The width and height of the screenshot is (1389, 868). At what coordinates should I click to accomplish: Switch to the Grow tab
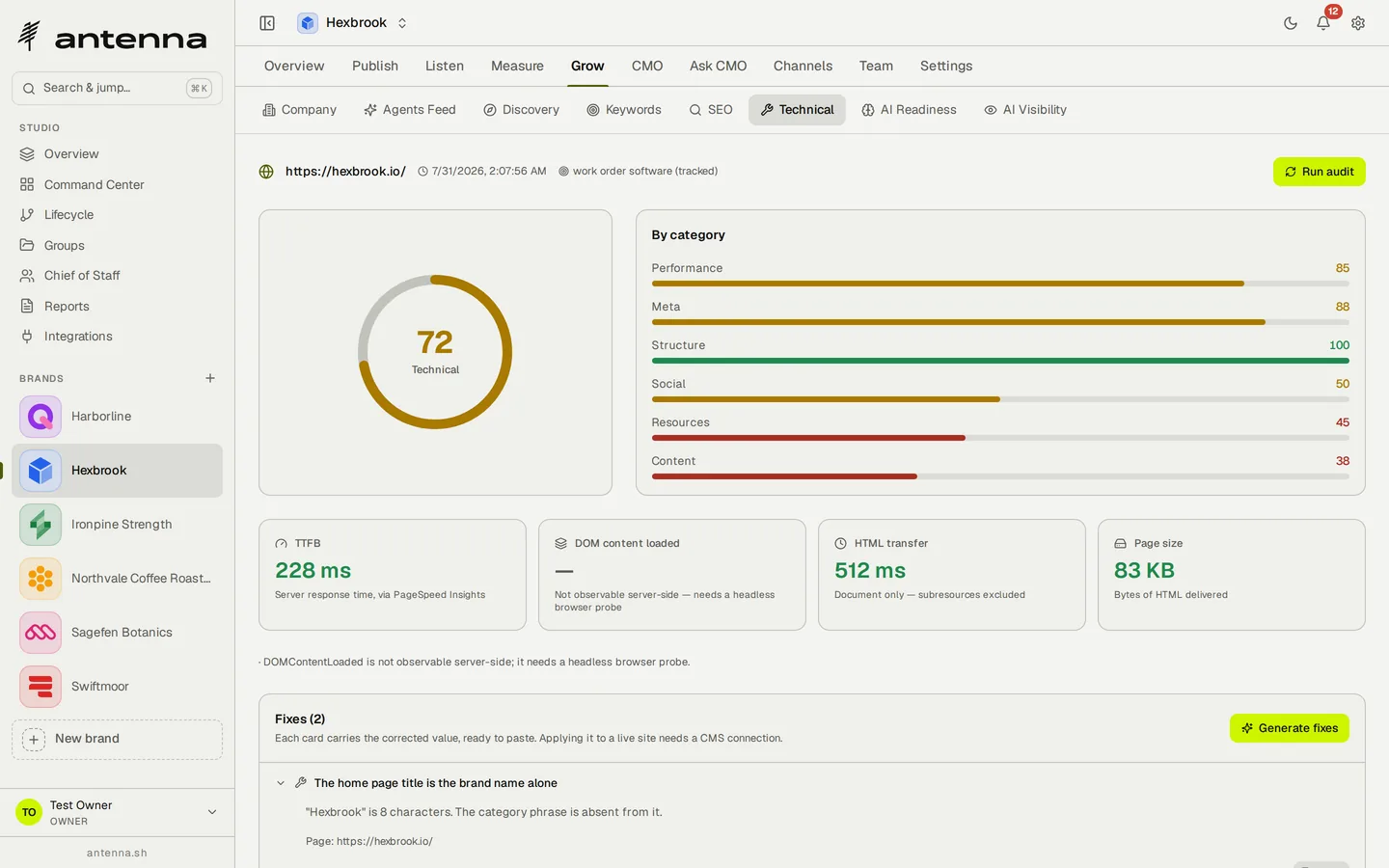[587, 66]
